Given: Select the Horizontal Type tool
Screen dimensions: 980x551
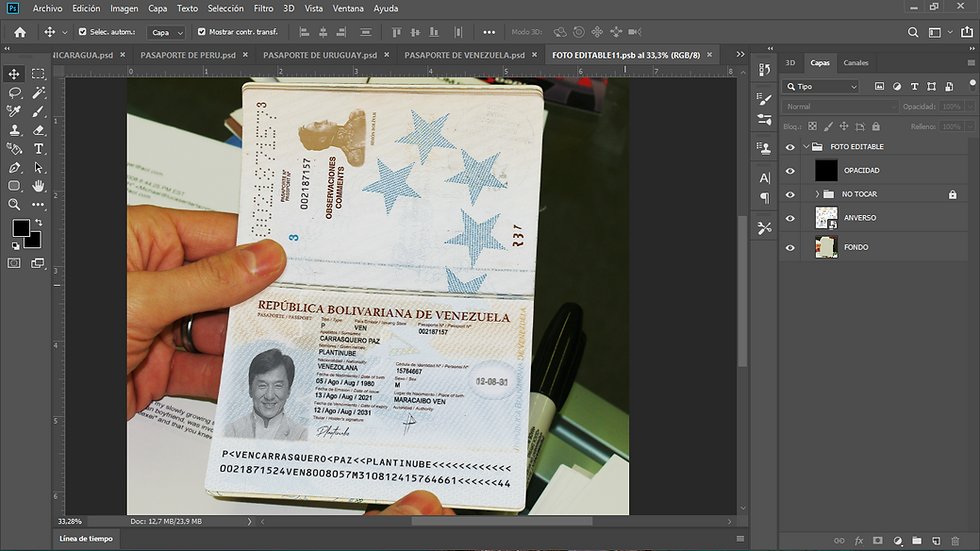Looking at the screenshot, I should 38,149.
